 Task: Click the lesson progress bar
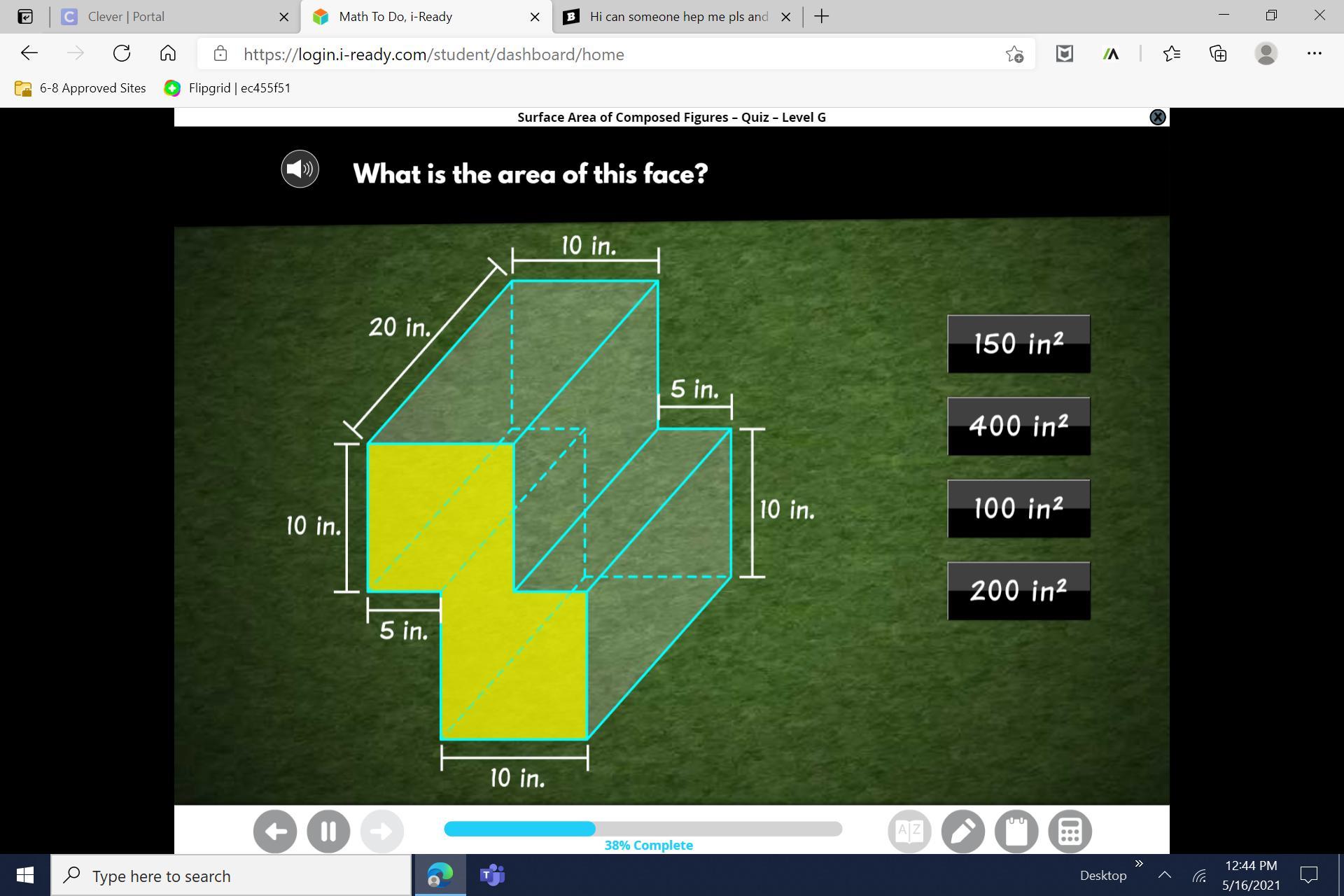[643, 829]
